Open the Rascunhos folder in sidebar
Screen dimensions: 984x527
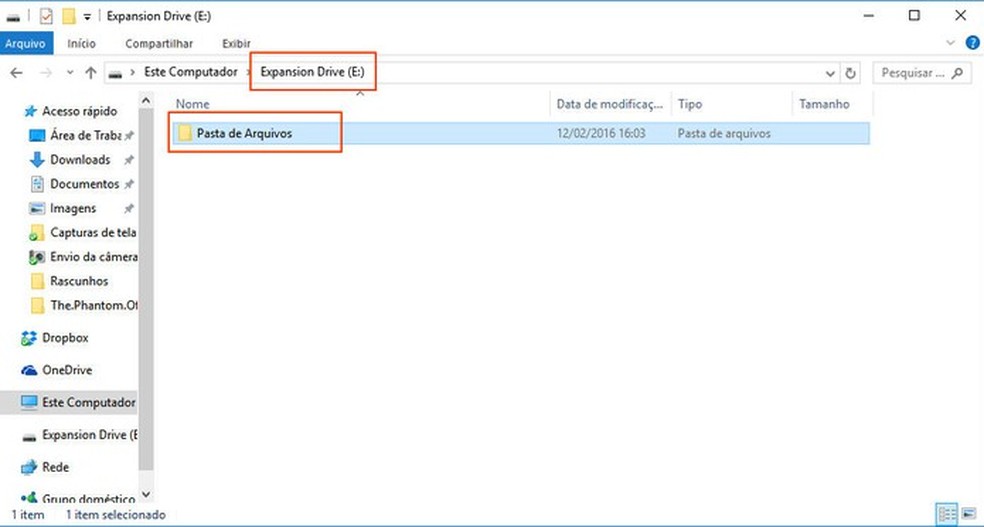(x=79, y=281)
